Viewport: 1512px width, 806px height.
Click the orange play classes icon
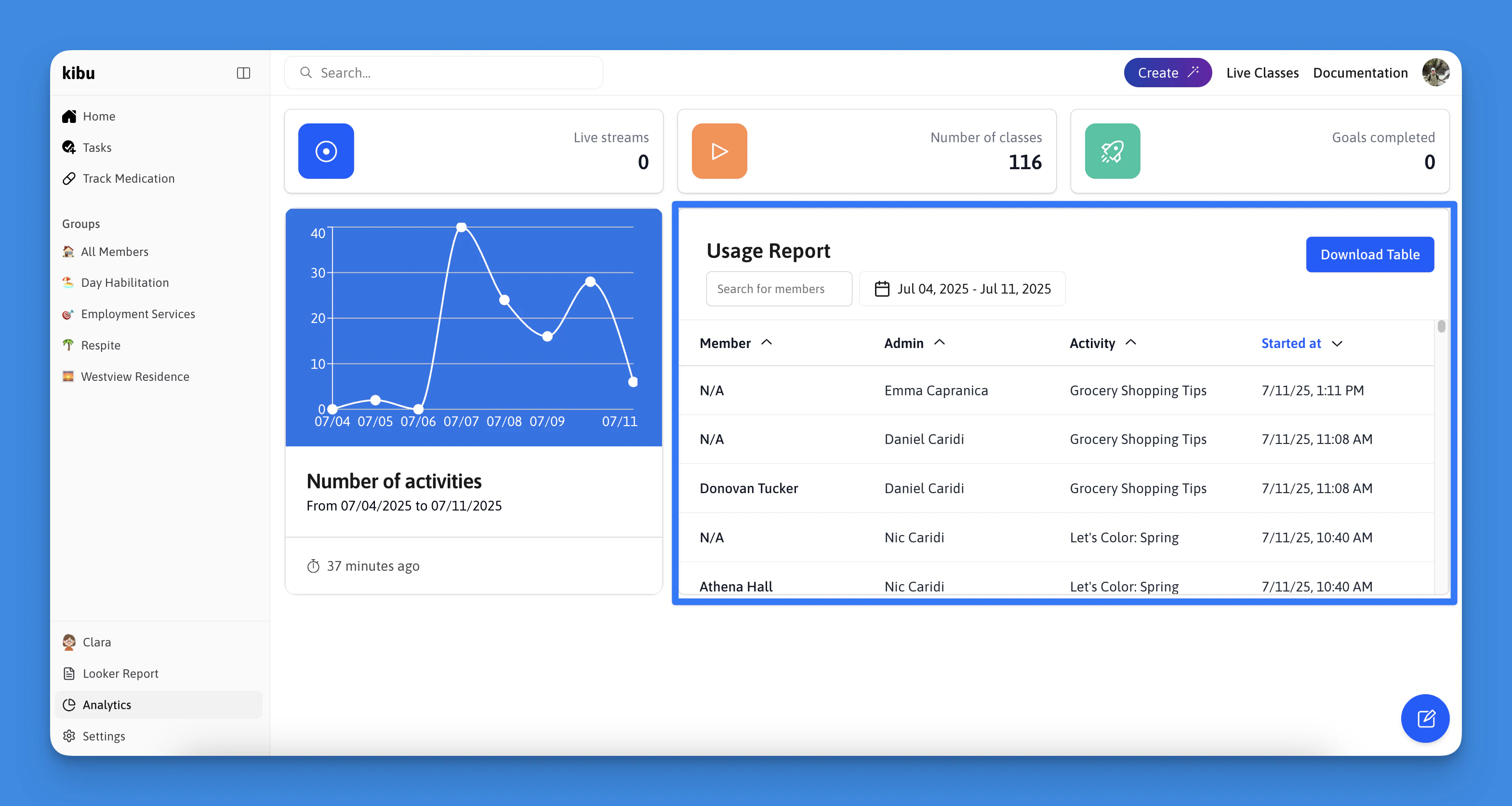pos(719,151)
